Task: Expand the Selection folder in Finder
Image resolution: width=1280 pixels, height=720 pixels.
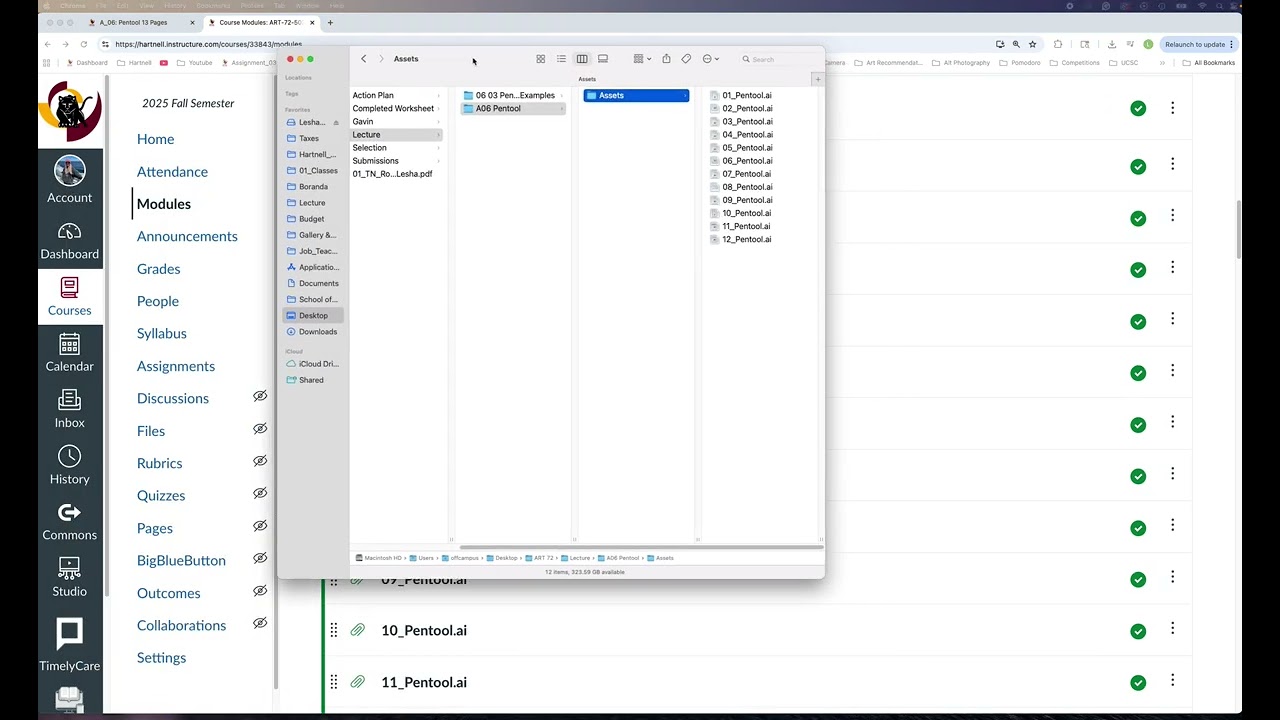Action: [x=439, y=147]
